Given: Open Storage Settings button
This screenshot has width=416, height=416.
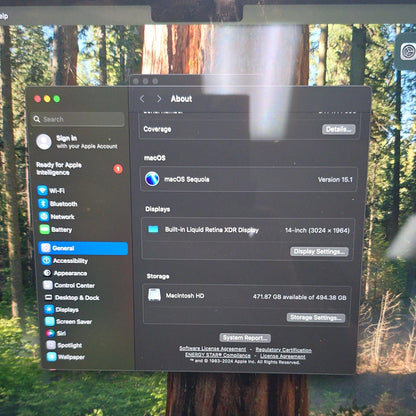Looking at the screenshot, I should point(316,317).
